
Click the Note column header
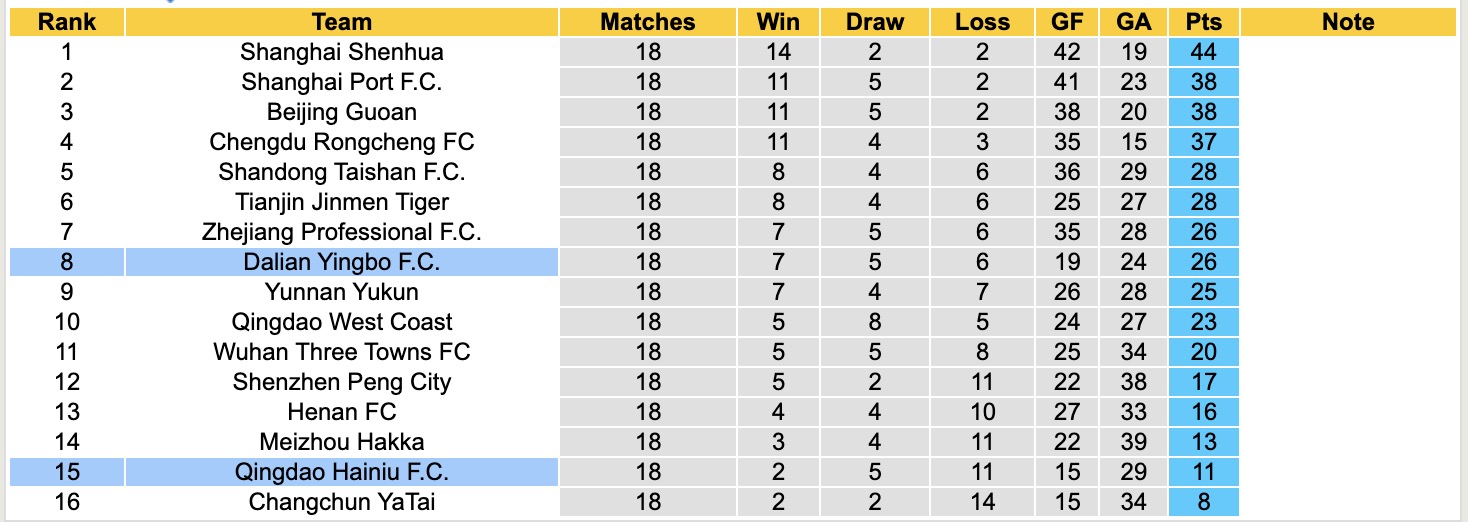(1348, 22)
